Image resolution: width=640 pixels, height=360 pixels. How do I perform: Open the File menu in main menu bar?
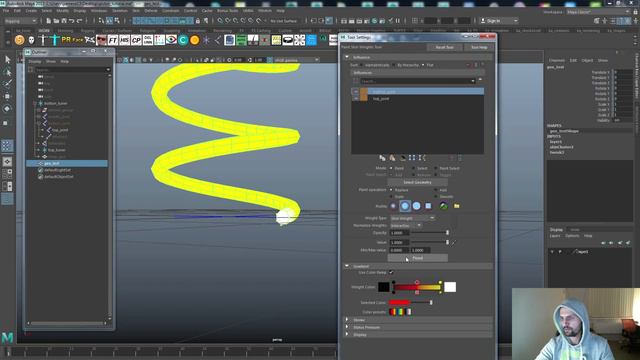[6, 11]
